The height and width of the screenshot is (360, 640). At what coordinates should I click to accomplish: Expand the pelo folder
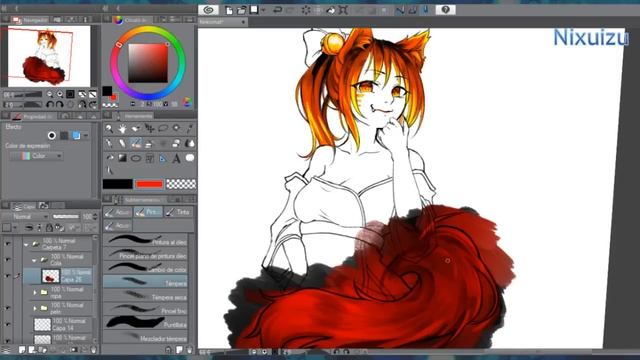[x=35, y=308]
